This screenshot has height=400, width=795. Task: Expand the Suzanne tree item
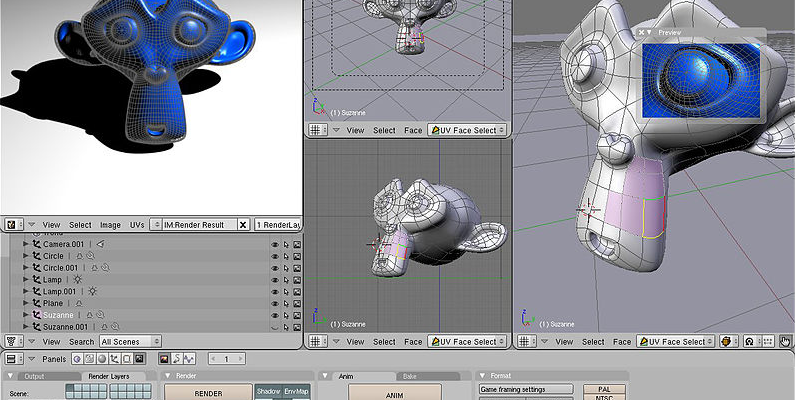(26, 315)
